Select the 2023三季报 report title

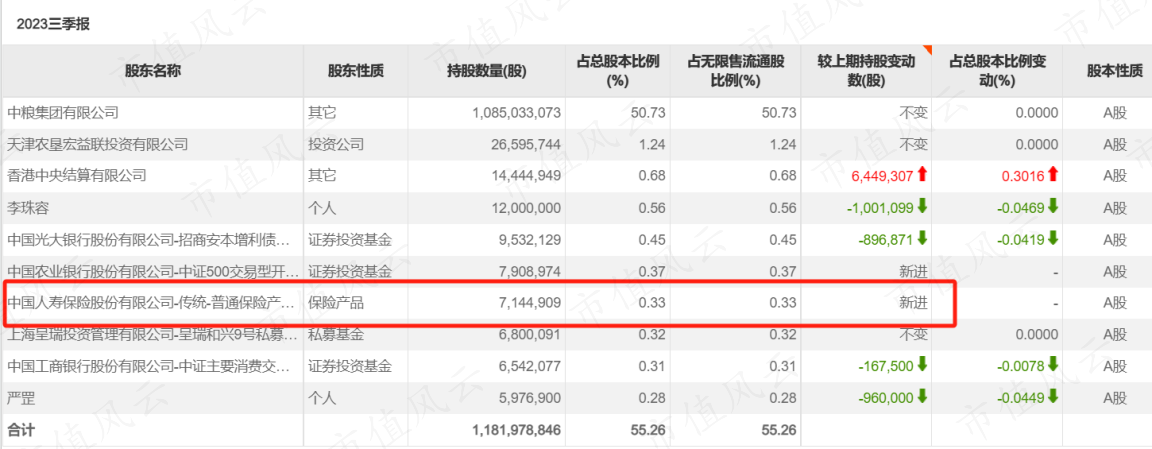[x=54, y=24]
